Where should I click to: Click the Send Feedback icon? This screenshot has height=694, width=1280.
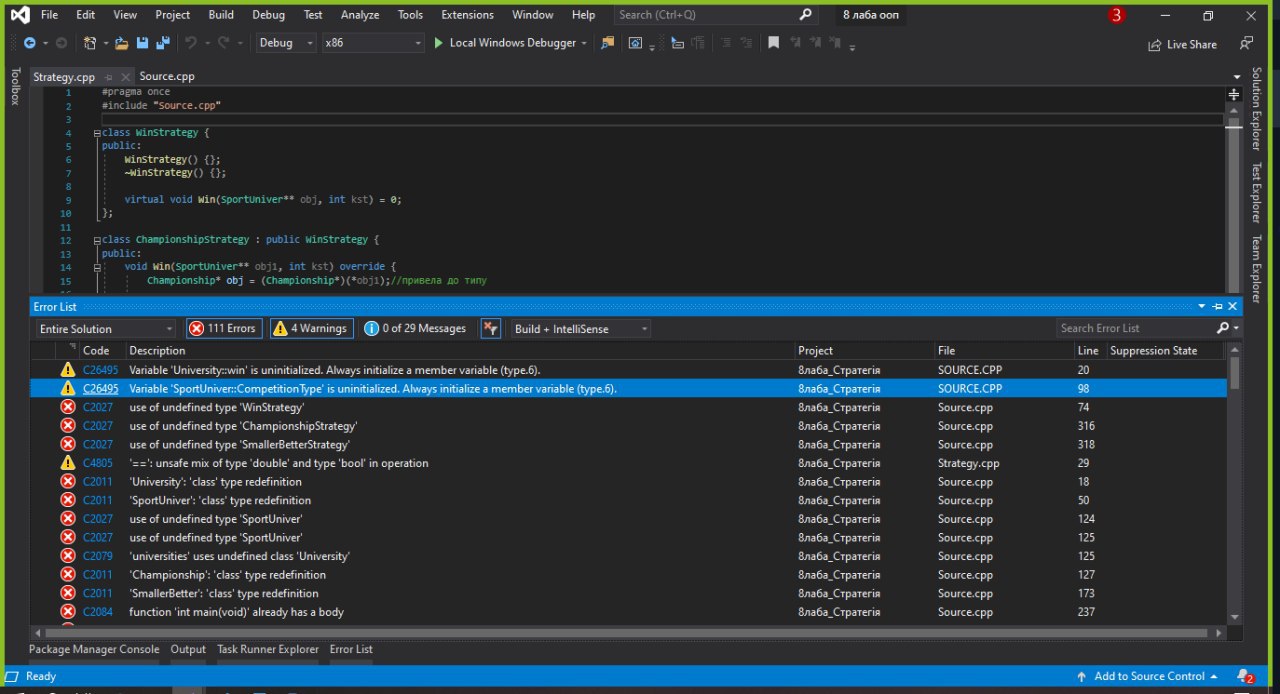coord(1245,44)
